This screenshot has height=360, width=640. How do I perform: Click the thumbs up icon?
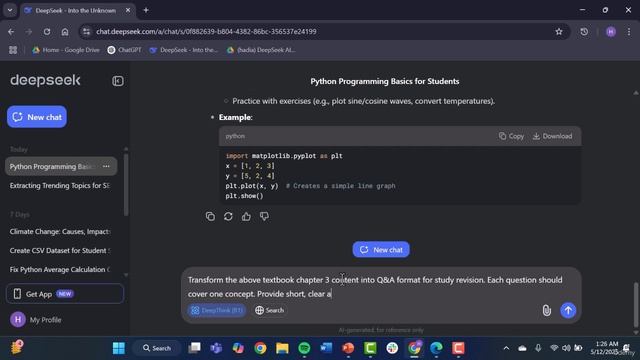(246, 216)
